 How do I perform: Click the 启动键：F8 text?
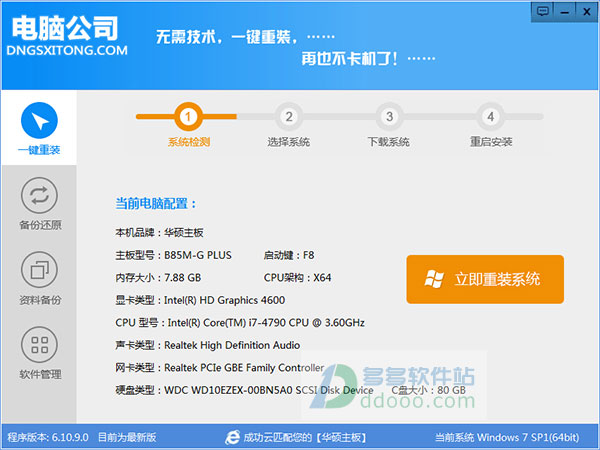289,255
